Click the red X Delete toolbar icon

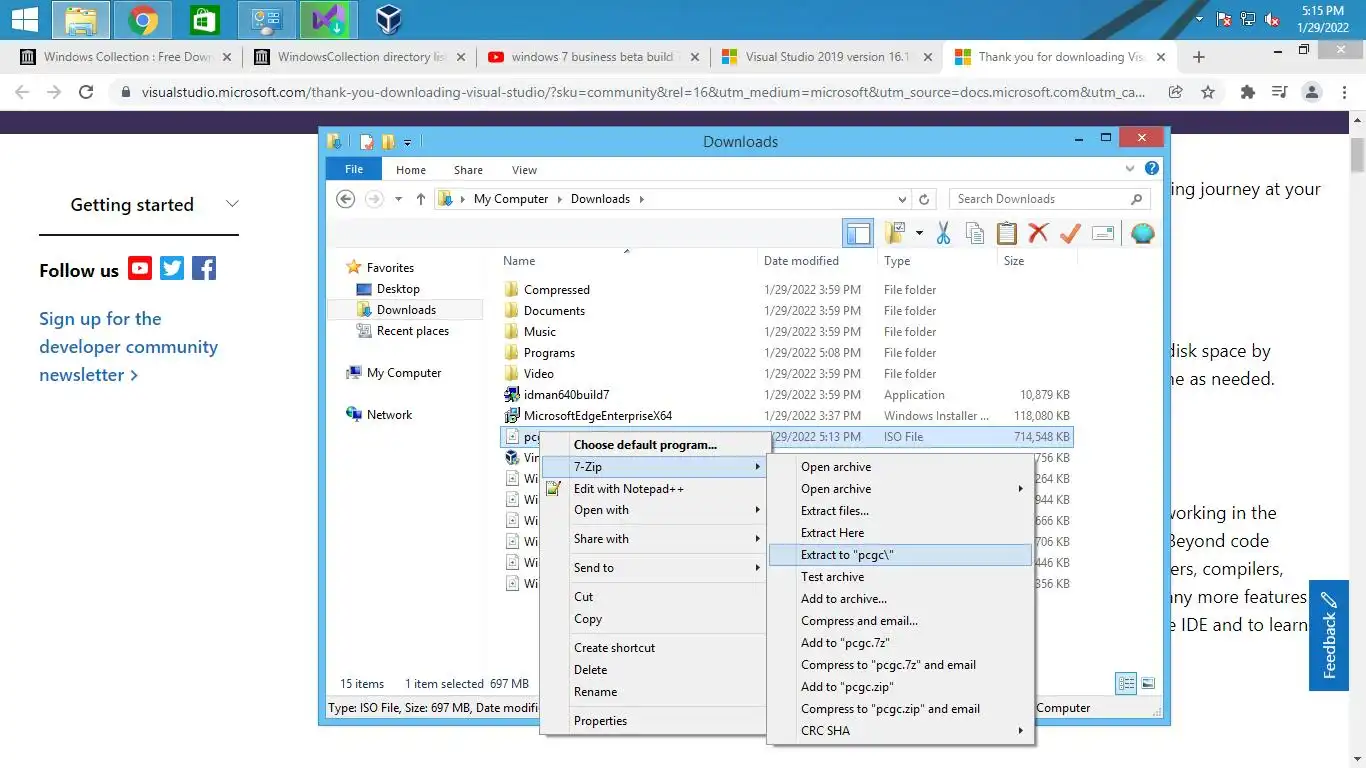[x=1038, y=233]
